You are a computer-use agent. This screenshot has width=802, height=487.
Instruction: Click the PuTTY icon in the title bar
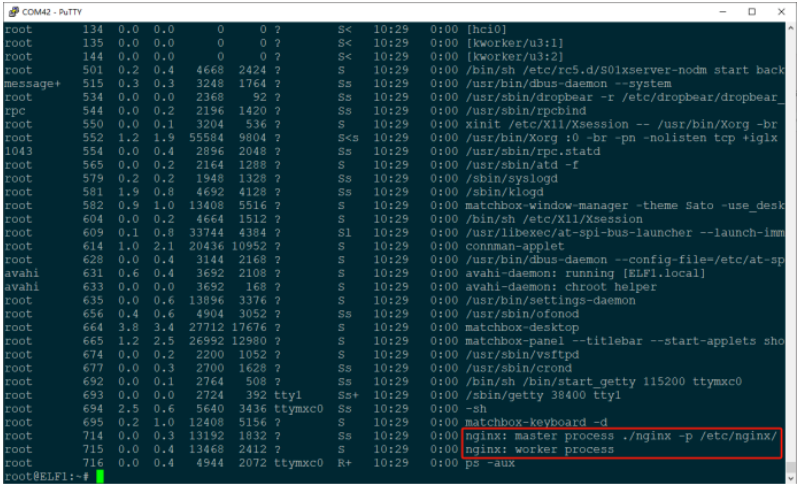(13, 11)
